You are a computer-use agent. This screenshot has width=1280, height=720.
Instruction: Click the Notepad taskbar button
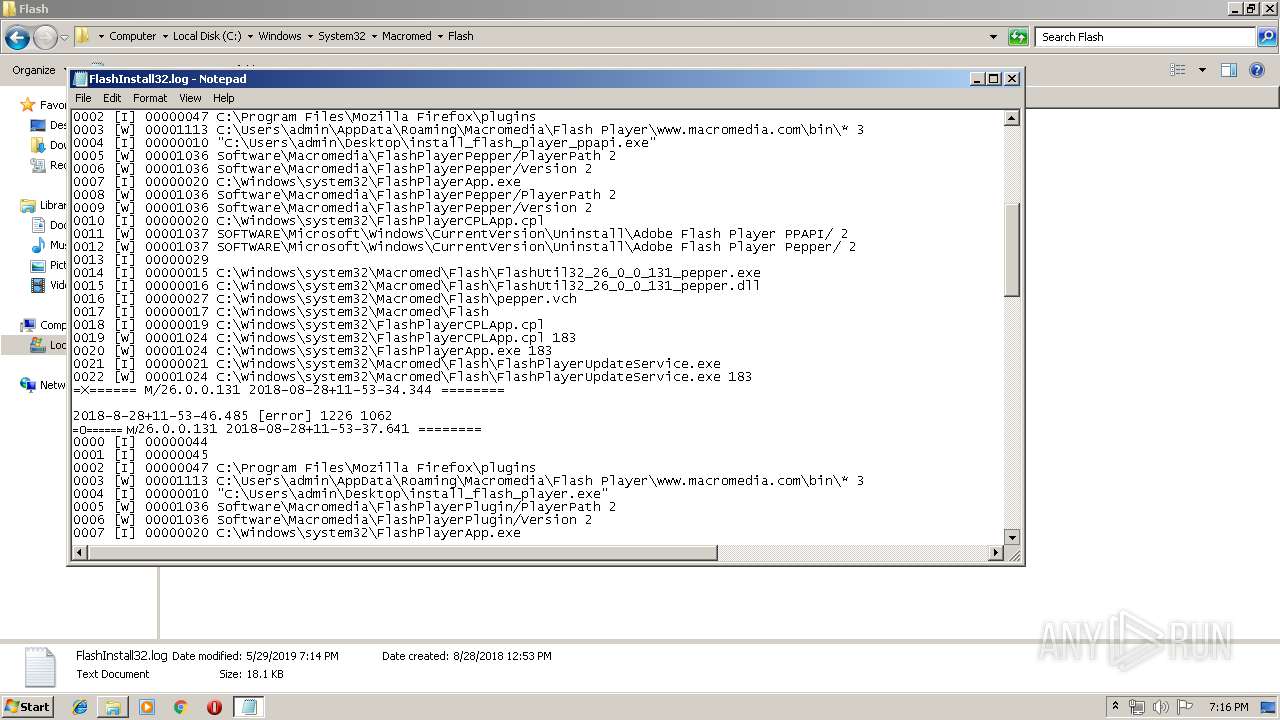coord(249,707)
